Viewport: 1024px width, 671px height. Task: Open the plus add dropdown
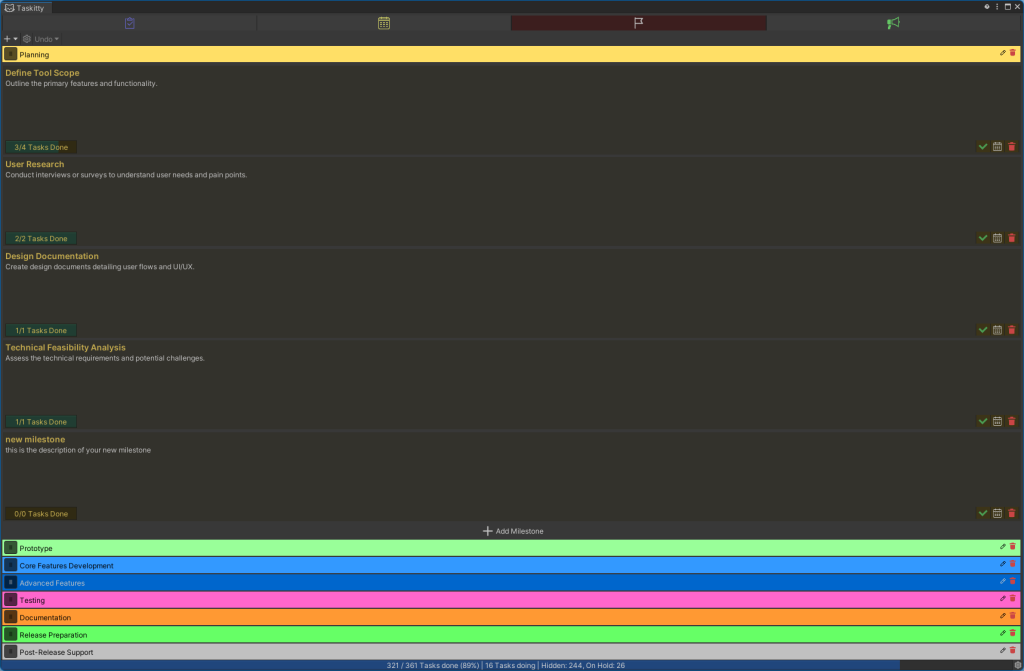tap(11, 39)
